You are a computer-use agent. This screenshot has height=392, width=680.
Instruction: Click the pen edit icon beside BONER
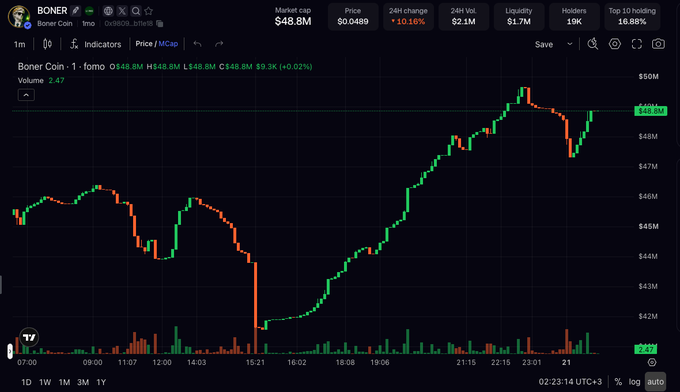coord(75,11)
